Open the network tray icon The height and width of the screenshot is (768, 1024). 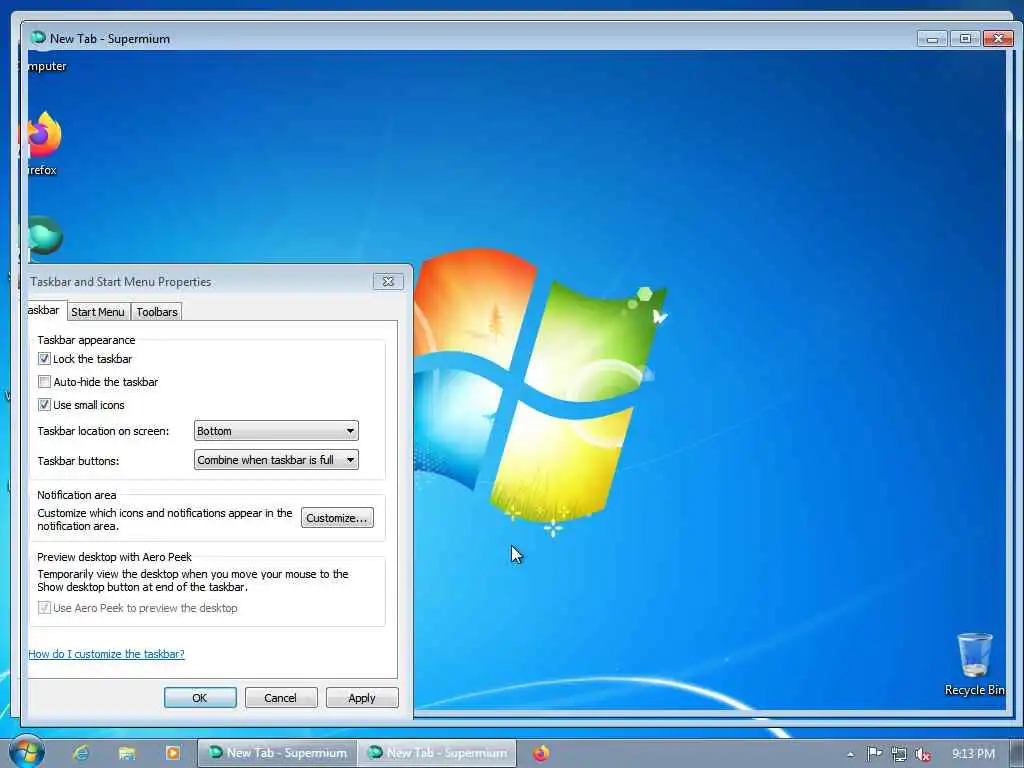[x=899, y=754]
